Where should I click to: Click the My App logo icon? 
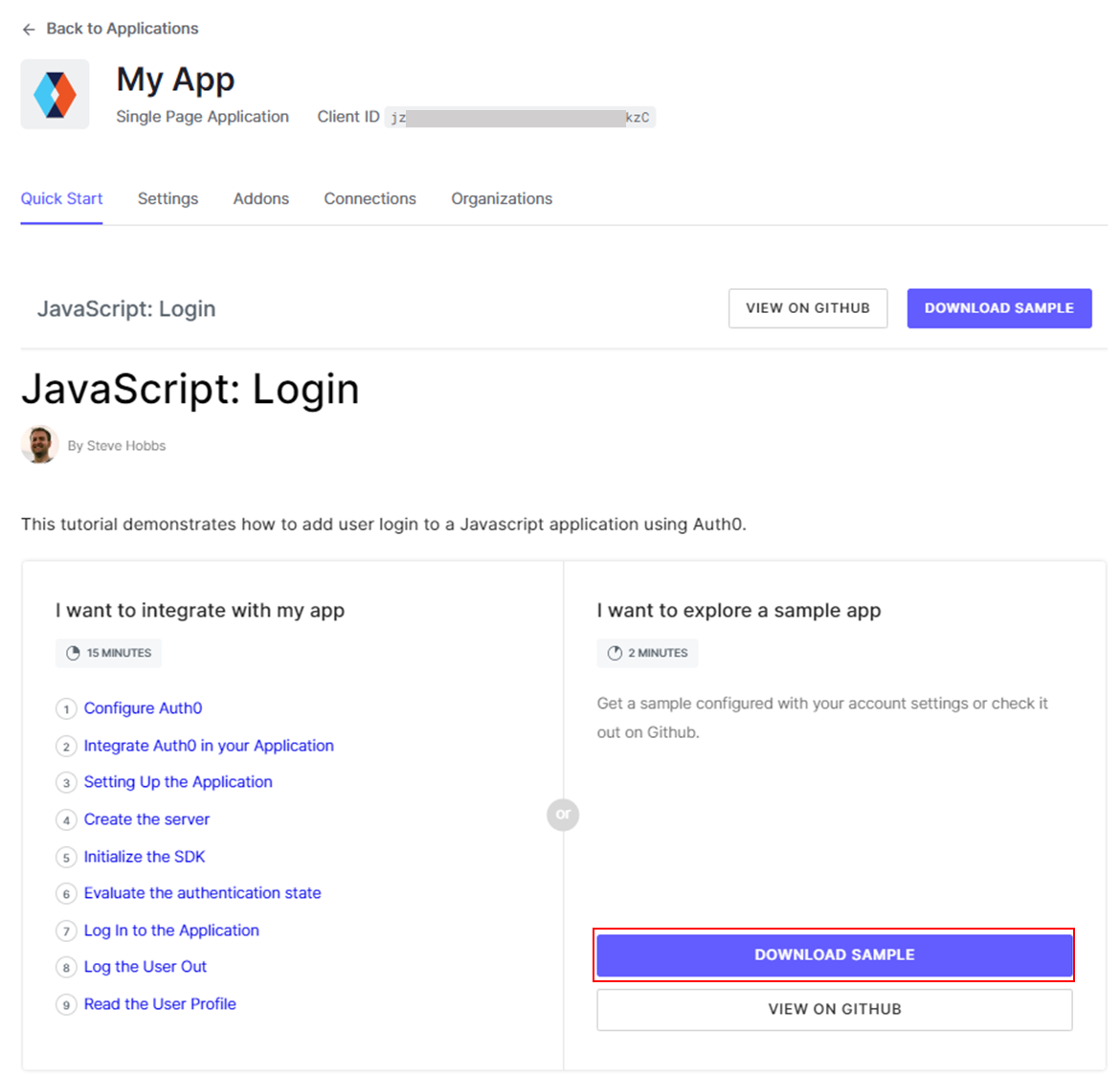click(55, 94)
